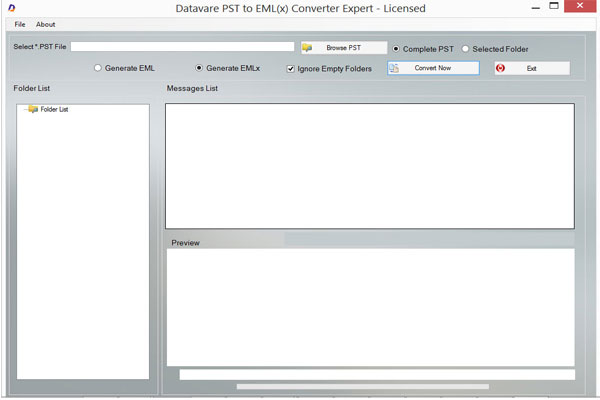
Task: Click the Datavare app logo in title bar
Action: click(x=11, y=8)
